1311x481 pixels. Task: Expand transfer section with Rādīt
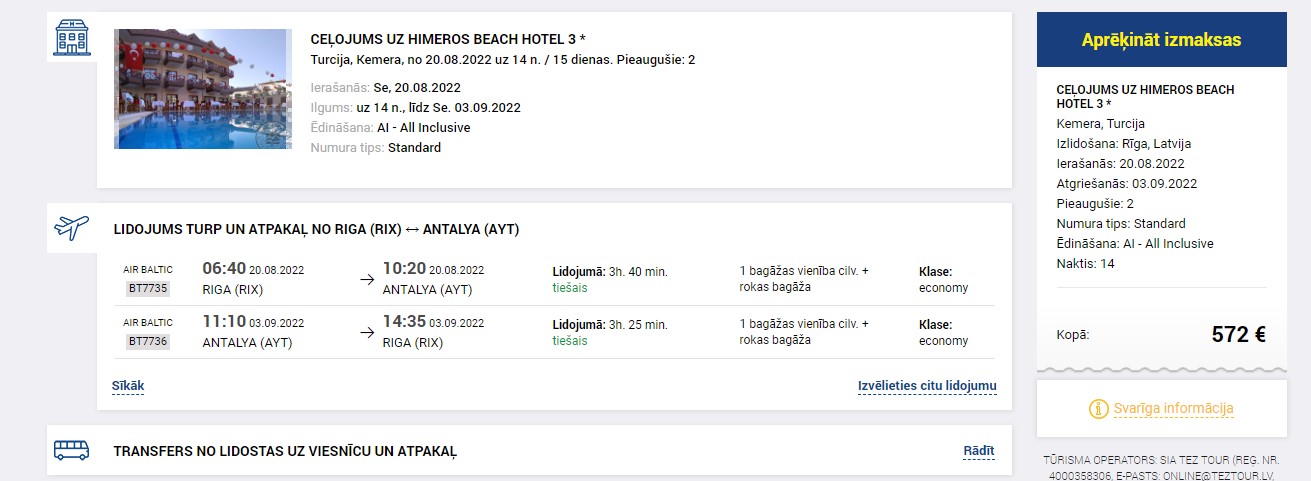click(x=979, y=451)
